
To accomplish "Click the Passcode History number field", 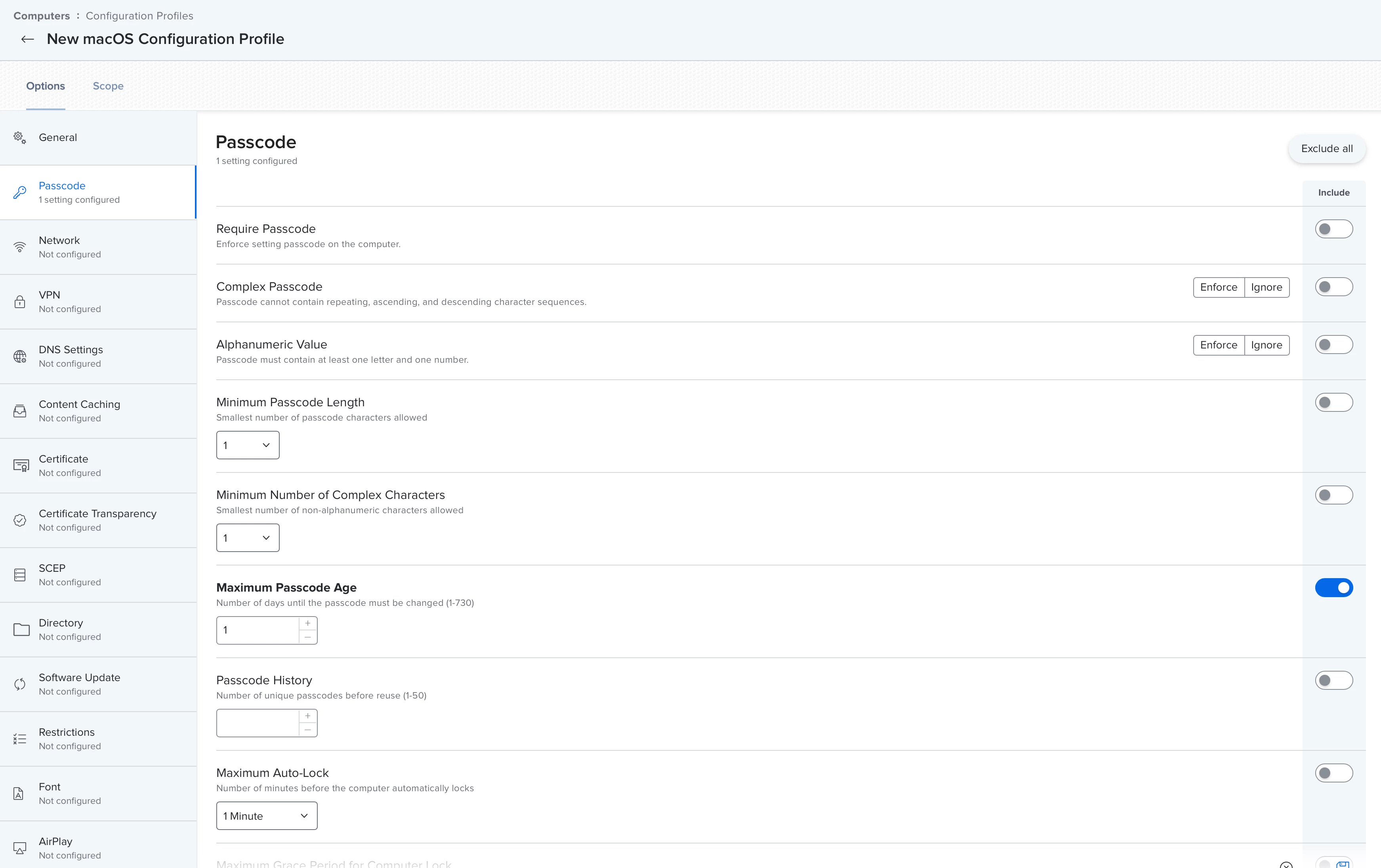I will 258,723.
